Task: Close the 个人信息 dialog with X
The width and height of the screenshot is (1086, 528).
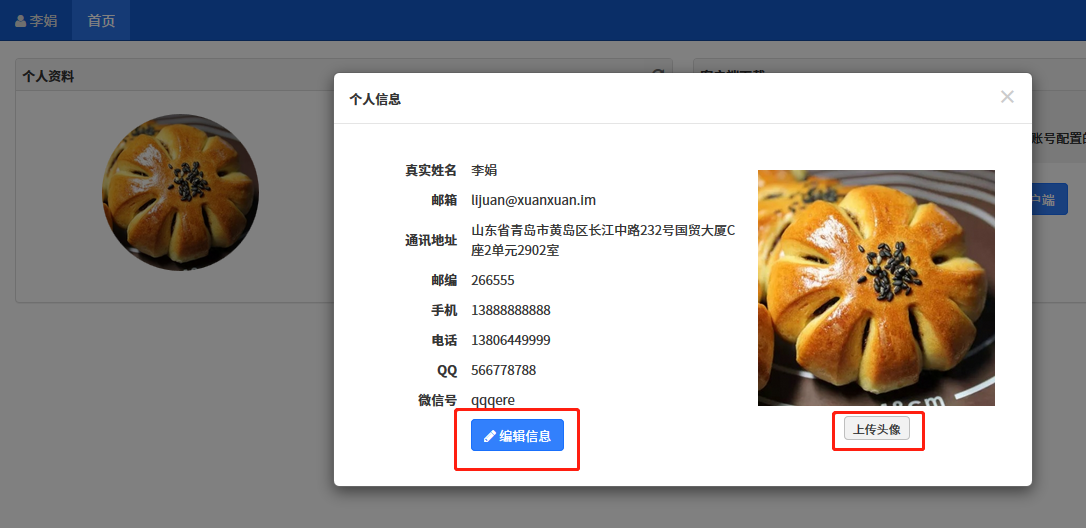Action: click(x=1007, y=97)
